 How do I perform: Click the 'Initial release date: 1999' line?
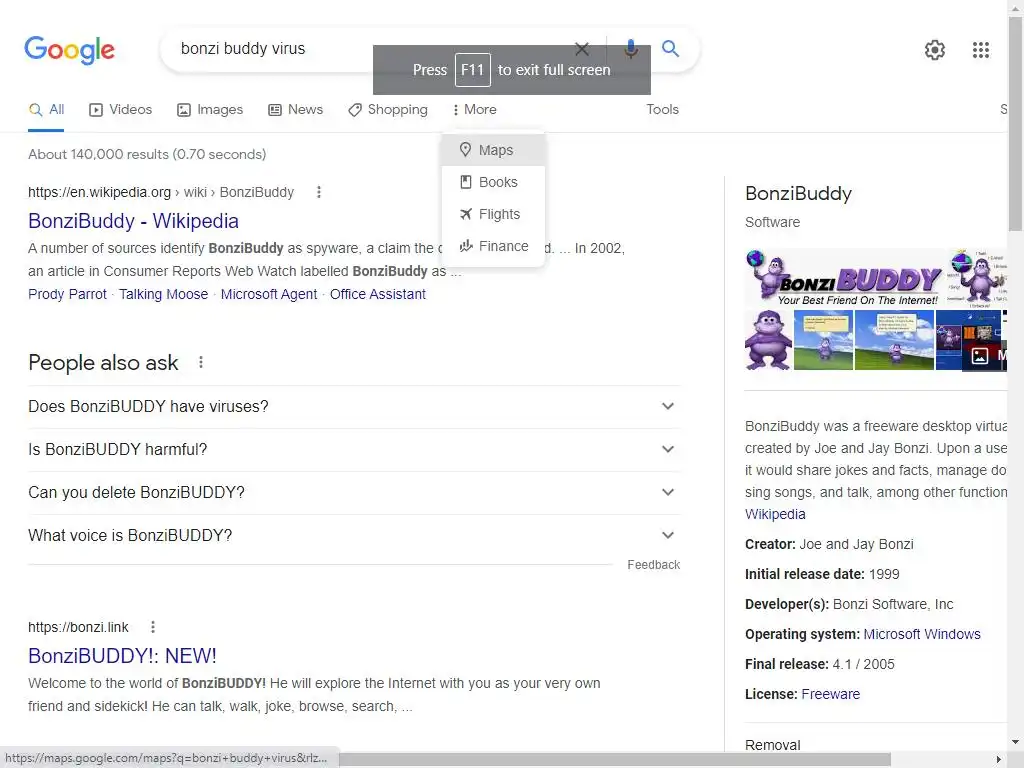822,575
